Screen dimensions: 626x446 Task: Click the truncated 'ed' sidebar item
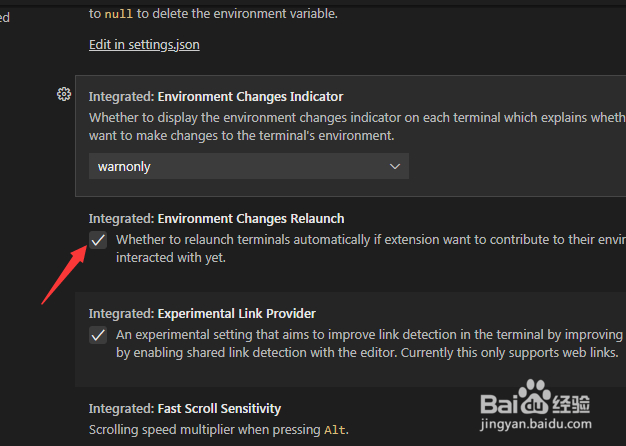pyautogui.click(x=5, y=18)
